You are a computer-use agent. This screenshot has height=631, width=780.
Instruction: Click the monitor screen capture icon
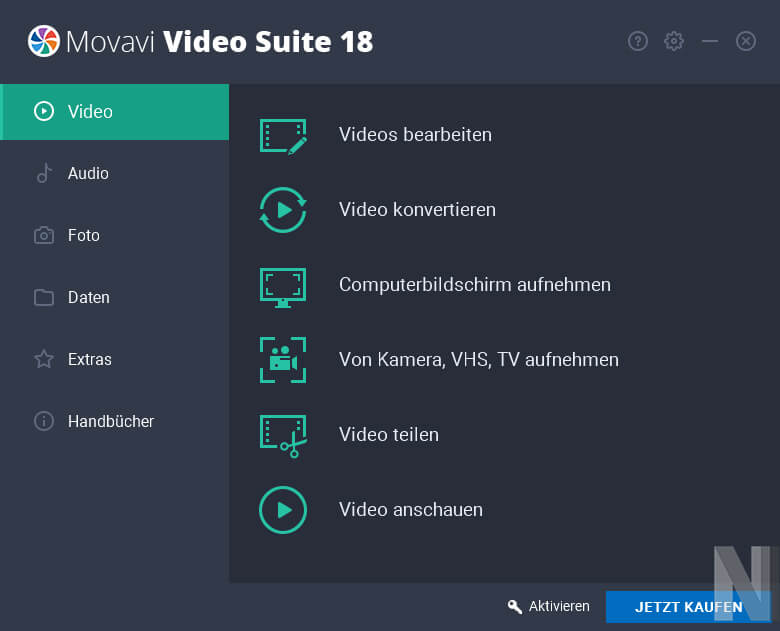(283, 288)
